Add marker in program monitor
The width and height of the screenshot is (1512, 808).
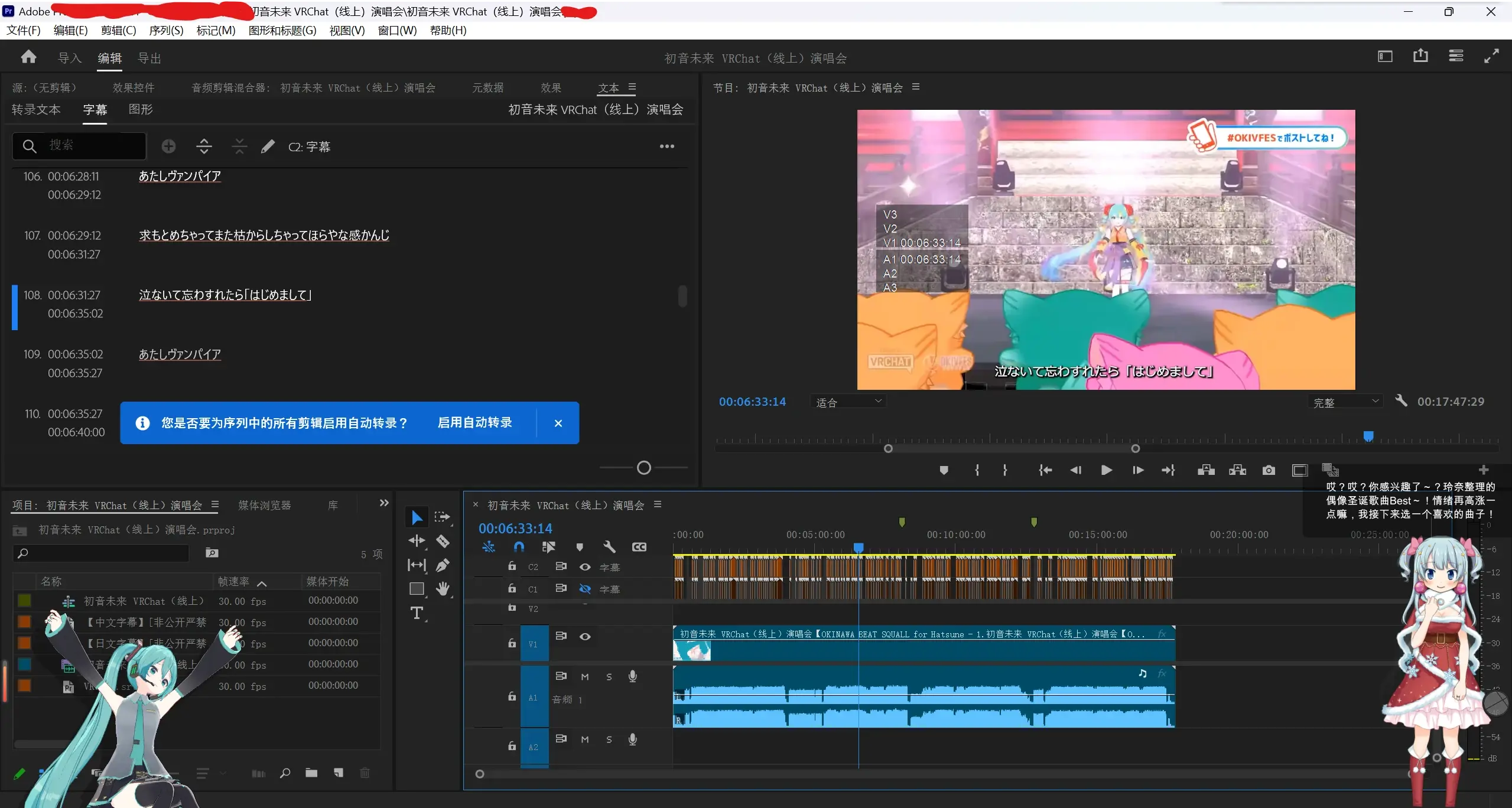coord(944,470)
